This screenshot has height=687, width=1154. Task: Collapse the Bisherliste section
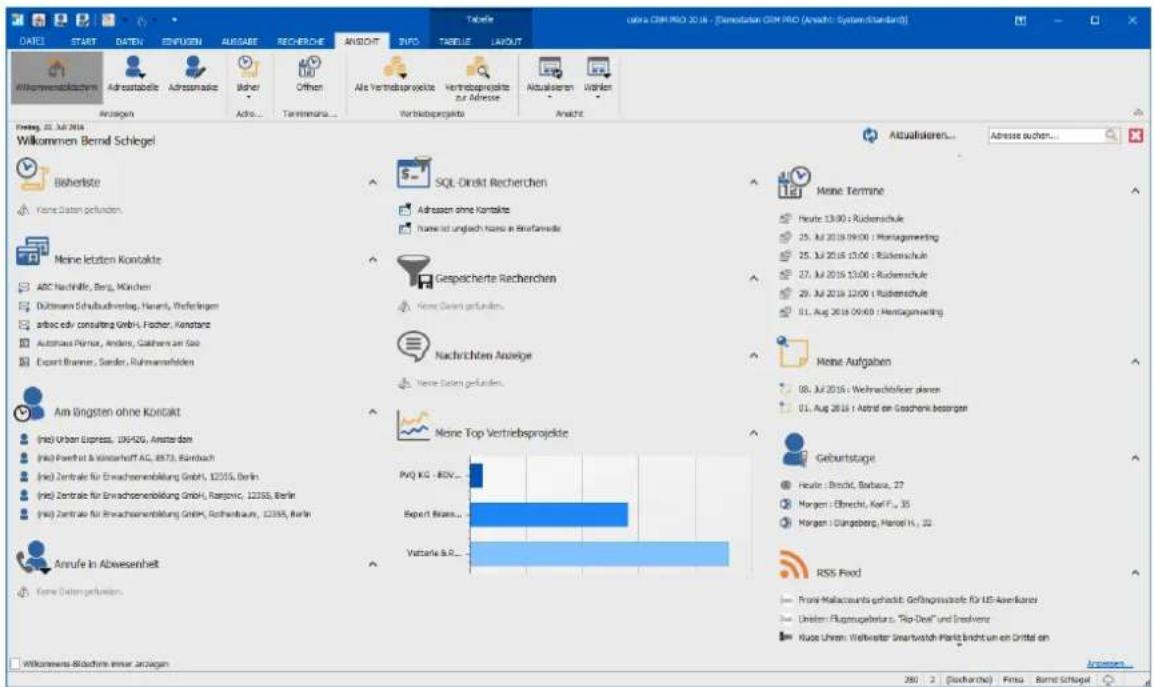tap(372, 182)
